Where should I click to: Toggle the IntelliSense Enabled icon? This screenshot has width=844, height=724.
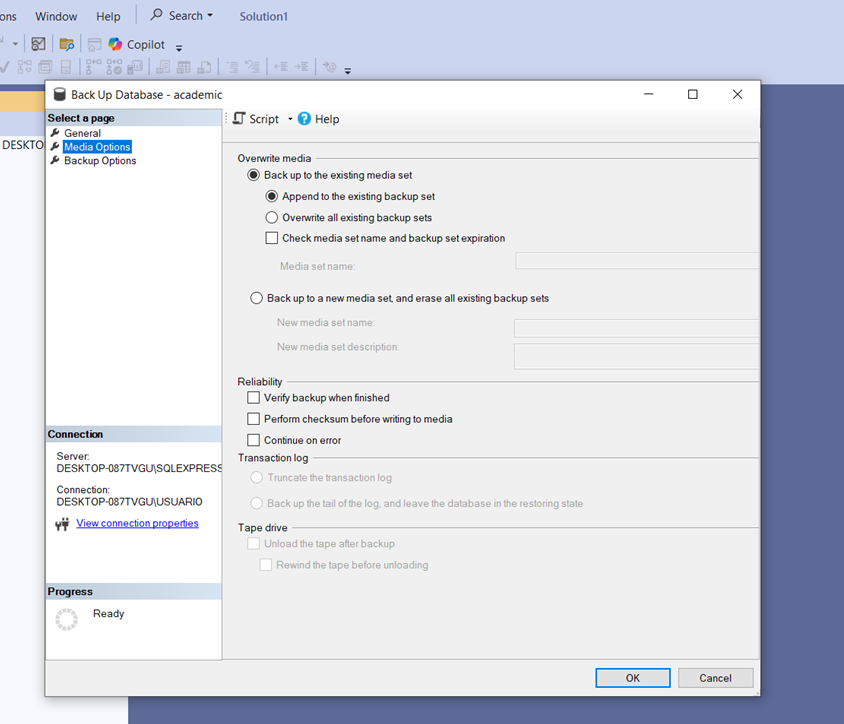66,67
